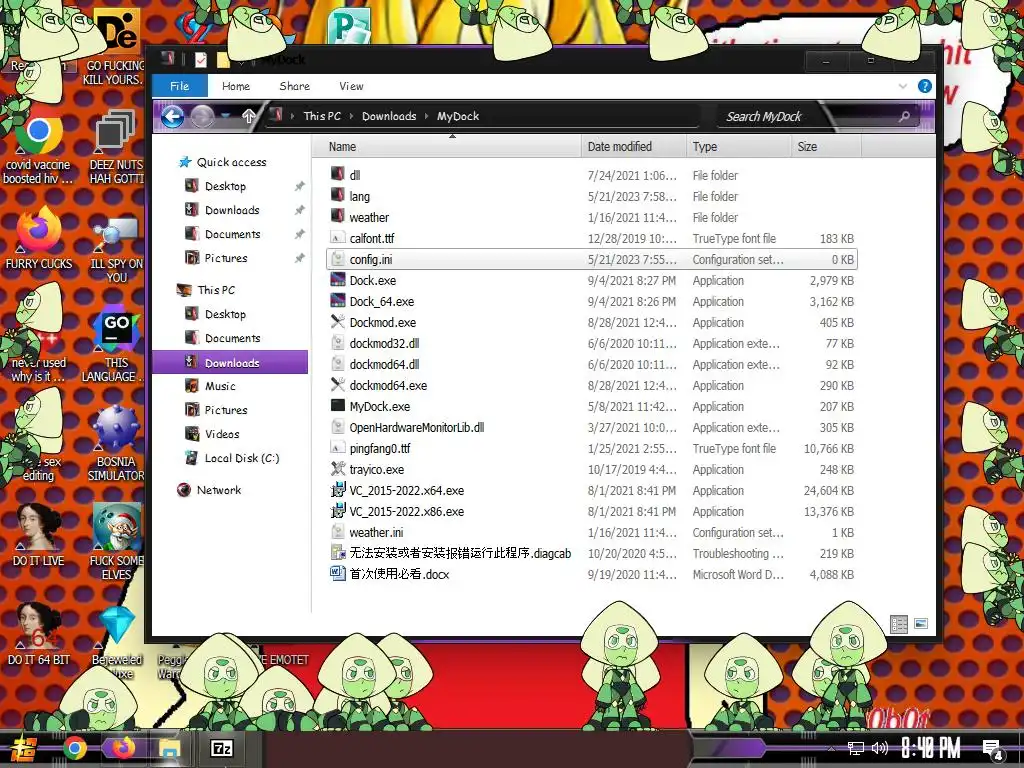Open 7-Zip from the taskbar
The height and width of the screenshot is (768, 1024).
pyautogui.click(x=221, y=748)
